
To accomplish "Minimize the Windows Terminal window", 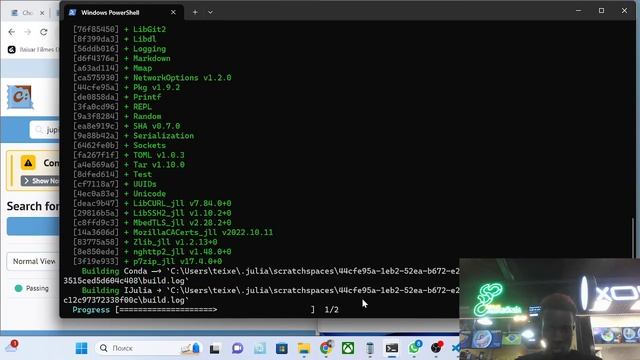I will (578, 11).
